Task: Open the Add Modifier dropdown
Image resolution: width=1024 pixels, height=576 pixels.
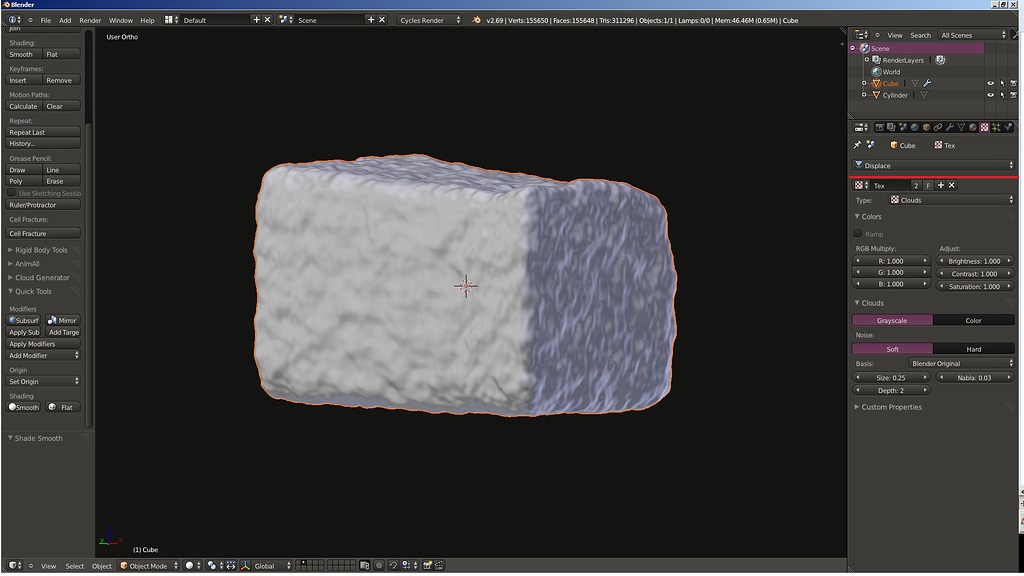Action: [x=43, y=356]
